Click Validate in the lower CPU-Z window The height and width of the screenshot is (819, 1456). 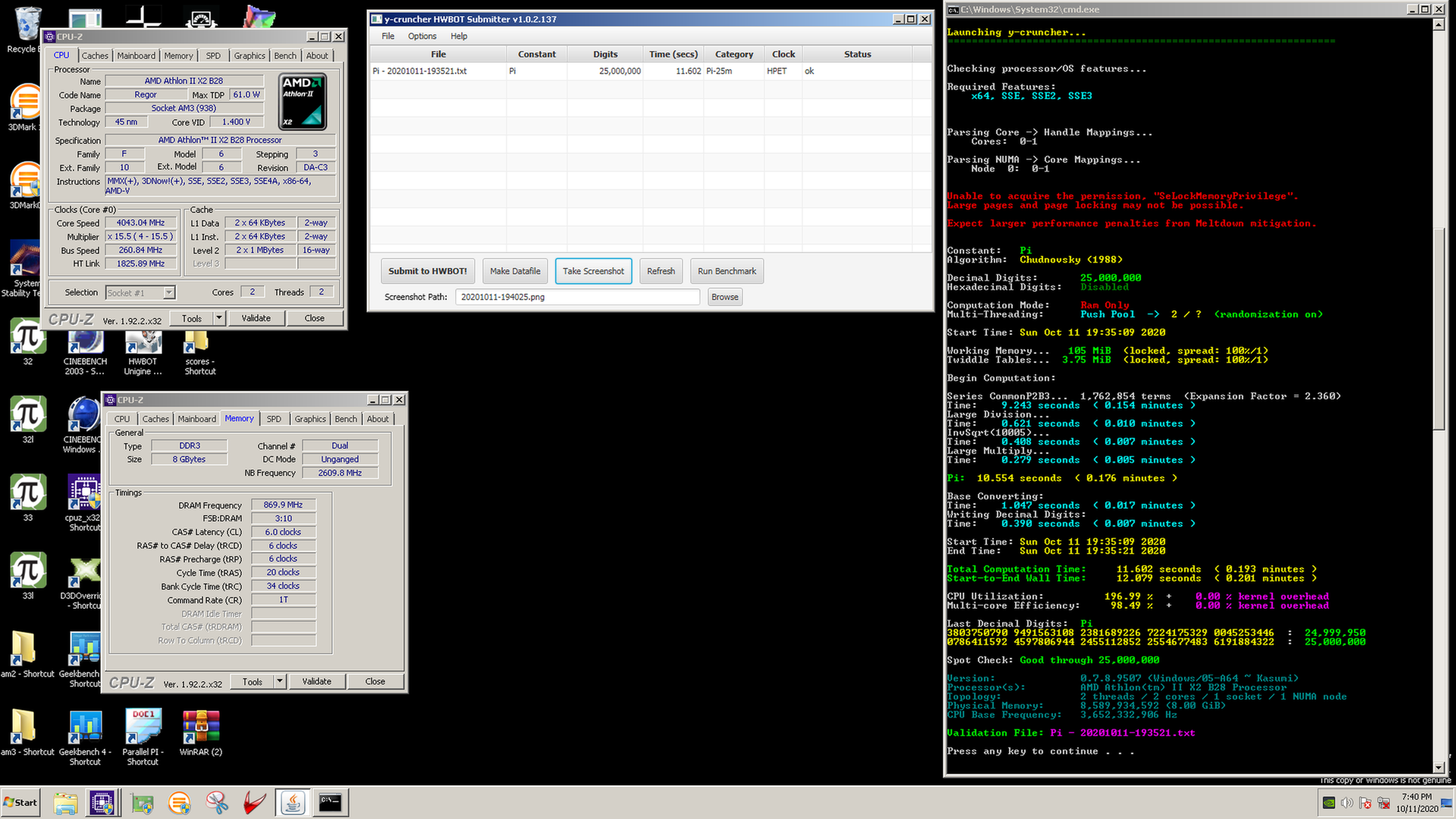(317, 682)
